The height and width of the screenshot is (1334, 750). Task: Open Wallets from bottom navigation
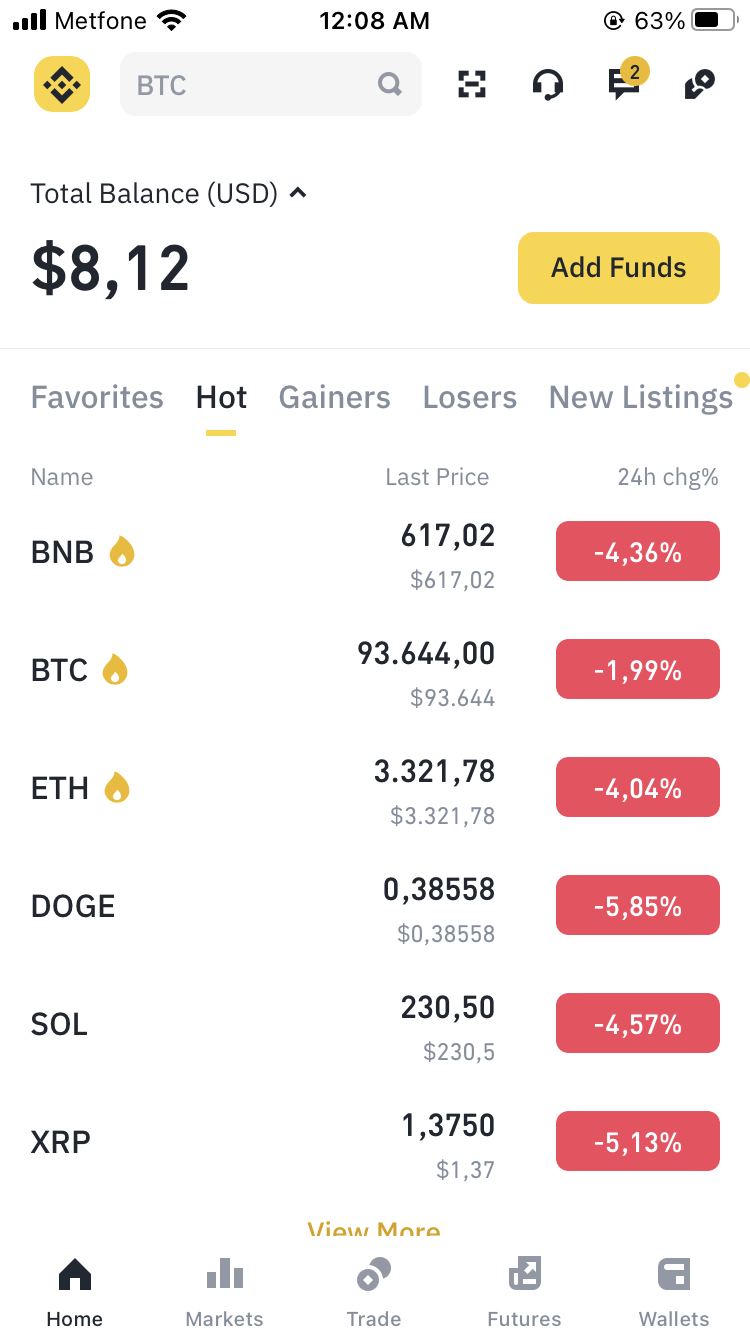[674, 1292]
